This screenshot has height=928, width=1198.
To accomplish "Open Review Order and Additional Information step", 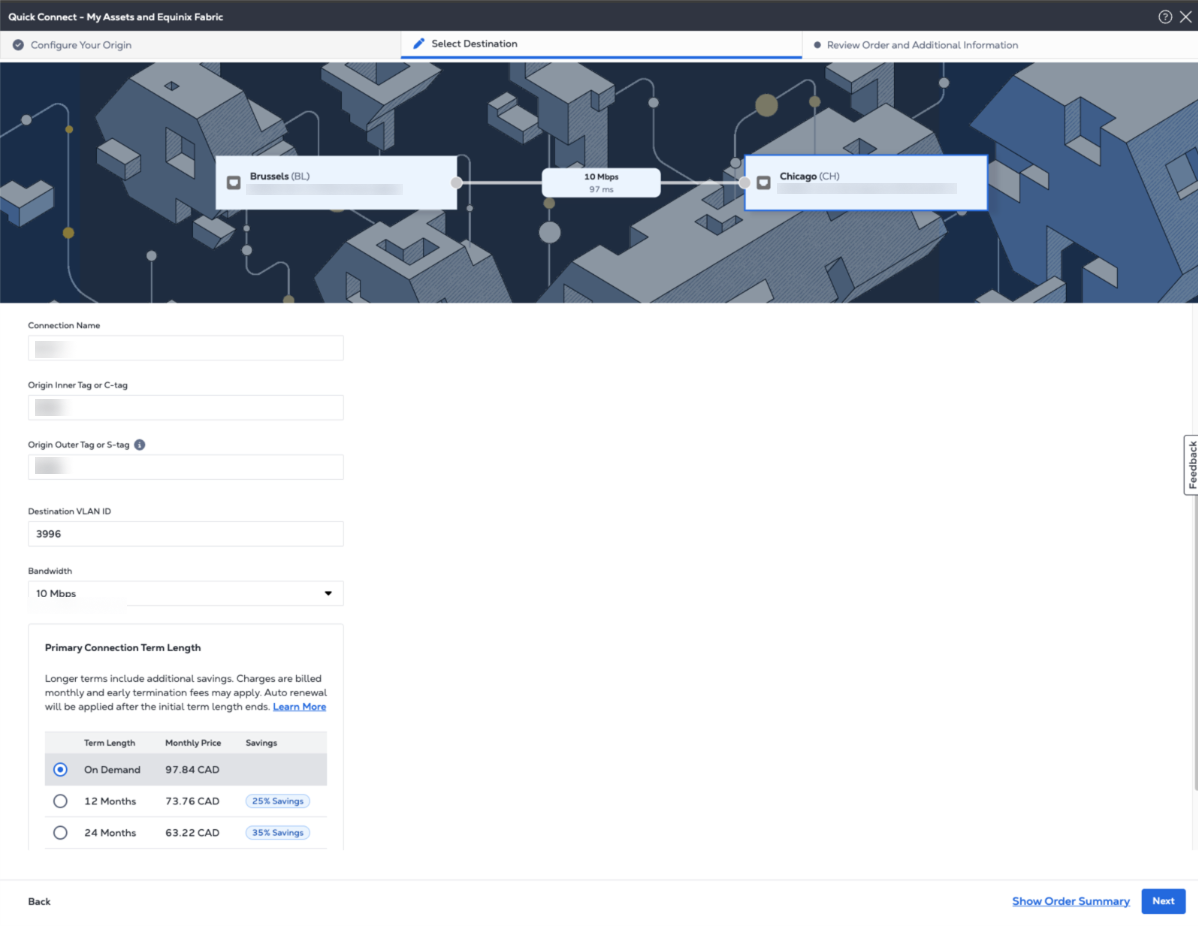I will 922,45.
